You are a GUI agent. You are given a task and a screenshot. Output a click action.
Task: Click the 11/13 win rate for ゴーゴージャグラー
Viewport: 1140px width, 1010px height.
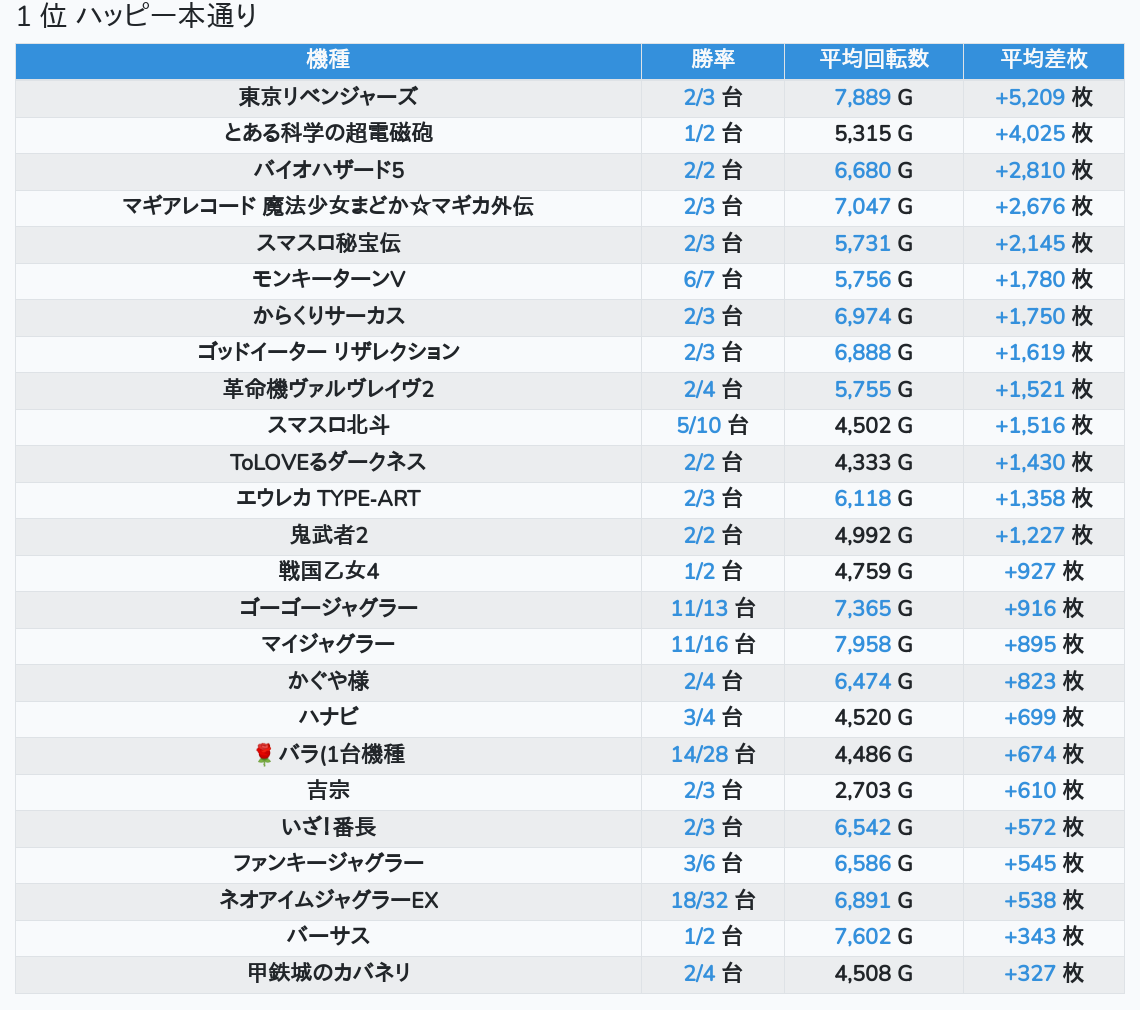(699, 608)
